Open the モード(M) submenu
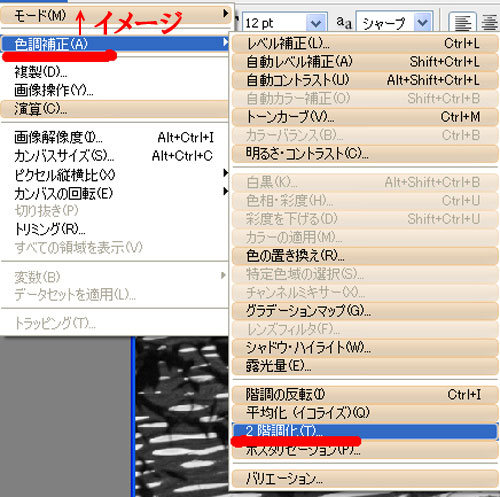Image resolution: width=500 pixels, height=497 pixels. click(115, 15)
